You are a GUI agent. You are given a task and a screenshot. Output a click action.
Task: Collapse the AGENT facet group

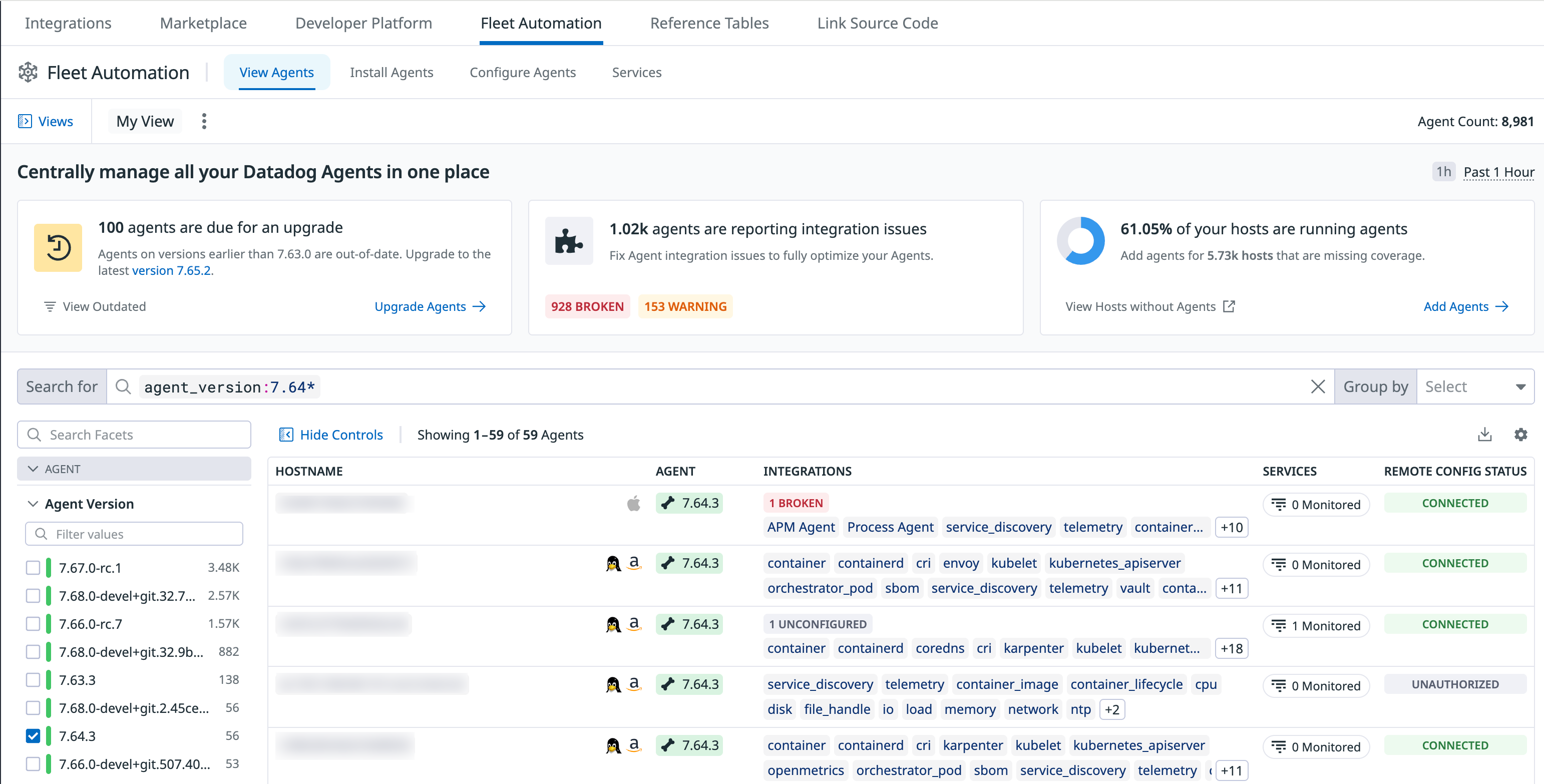coord(134,469)
